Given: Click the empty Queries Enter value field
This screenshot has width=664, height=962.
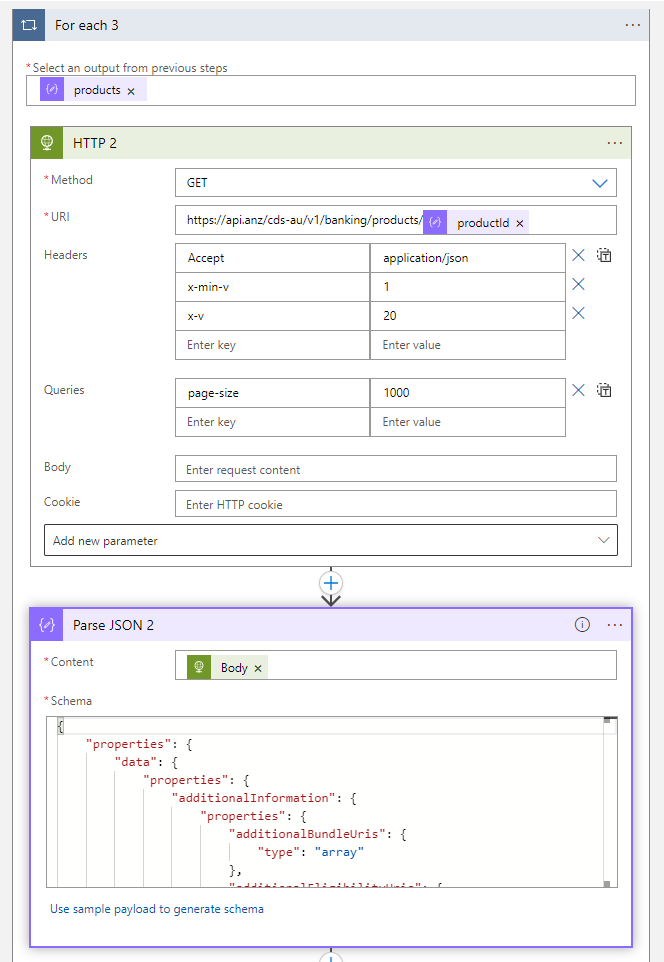Looking at the screenshot, I should pyautogui.click(x=468, y=422).
